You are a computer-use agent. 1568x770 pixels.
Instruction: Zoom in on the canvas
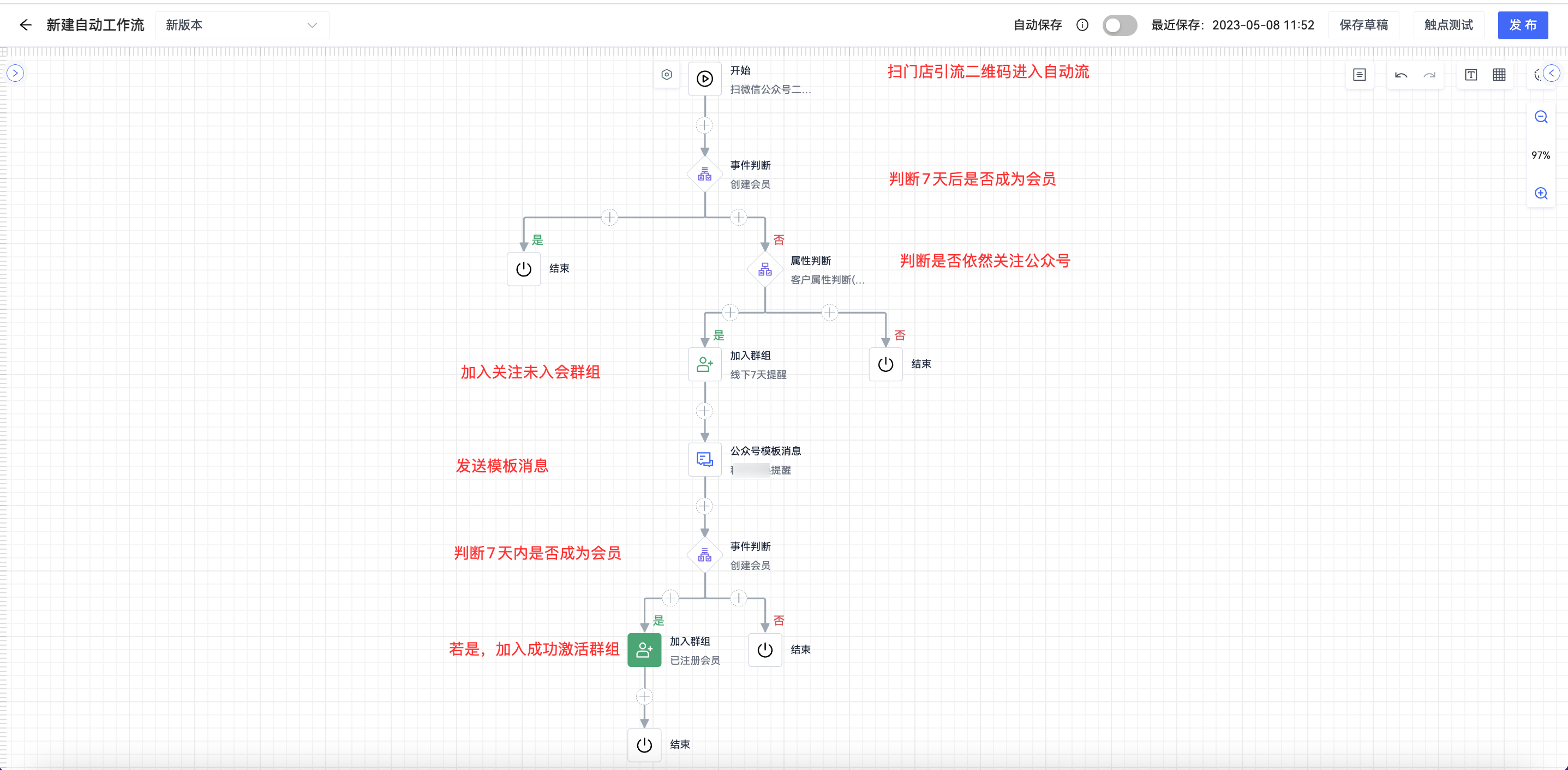point(1541,194)
